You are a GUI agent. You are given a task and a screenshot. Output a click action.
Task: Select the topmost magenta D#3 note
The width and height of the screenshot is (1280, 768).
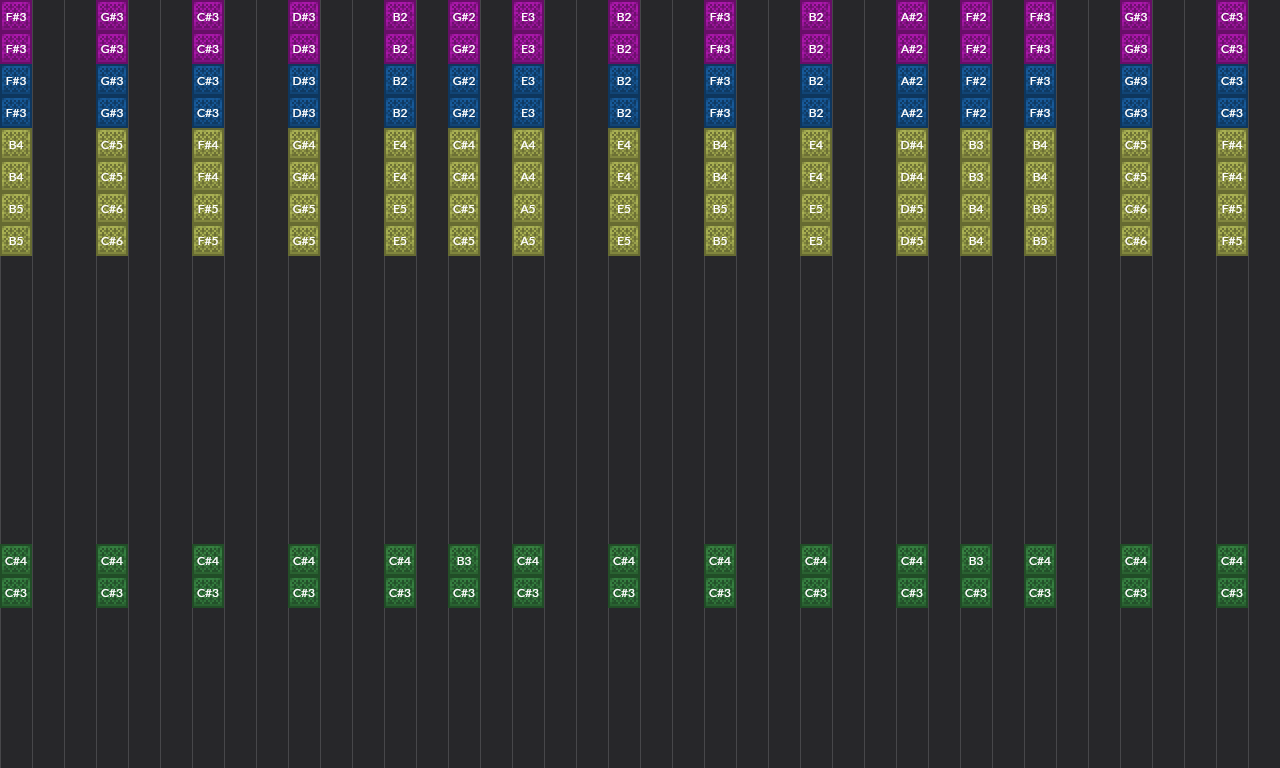coord(304,17)
